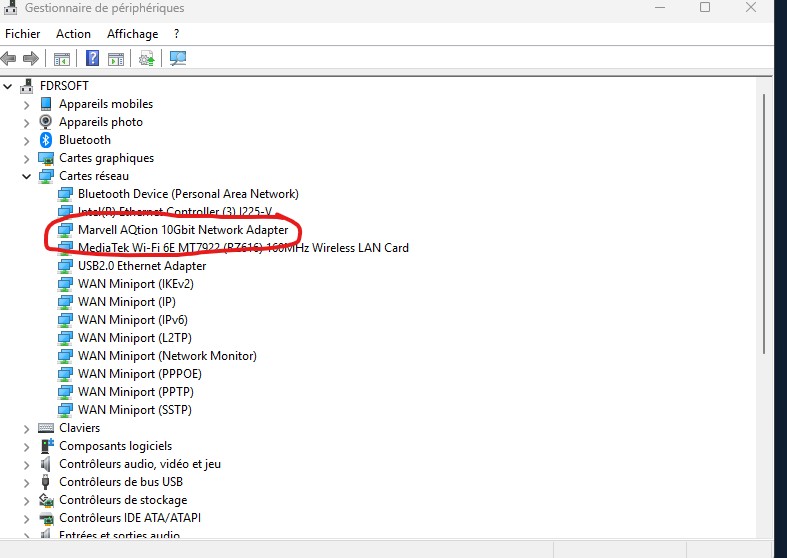Image resolution: width=787 pixels, height=558 pixels.
Task: Select Marvell AQtion 10Gbit Network Adapter
Action: [x=183, y=230]
